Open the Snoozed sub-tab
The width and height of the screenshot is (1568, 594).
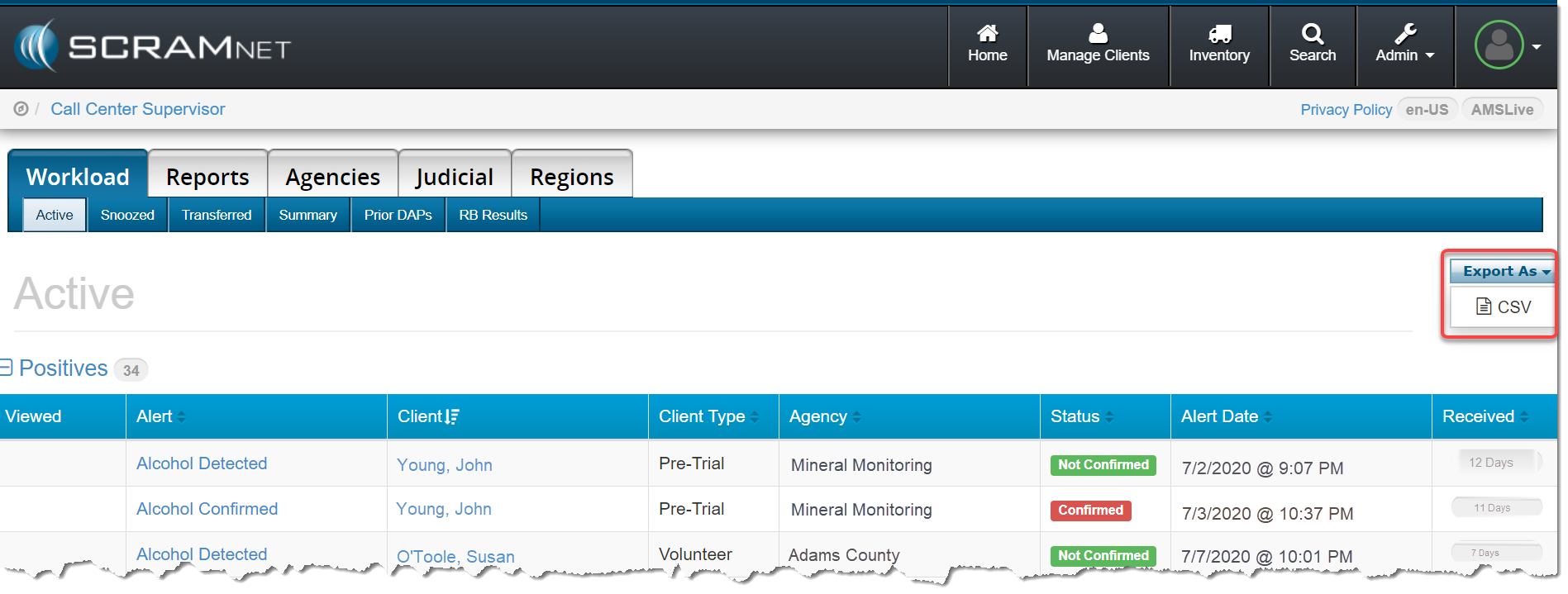pyautogui.click(x=127, y=215)
